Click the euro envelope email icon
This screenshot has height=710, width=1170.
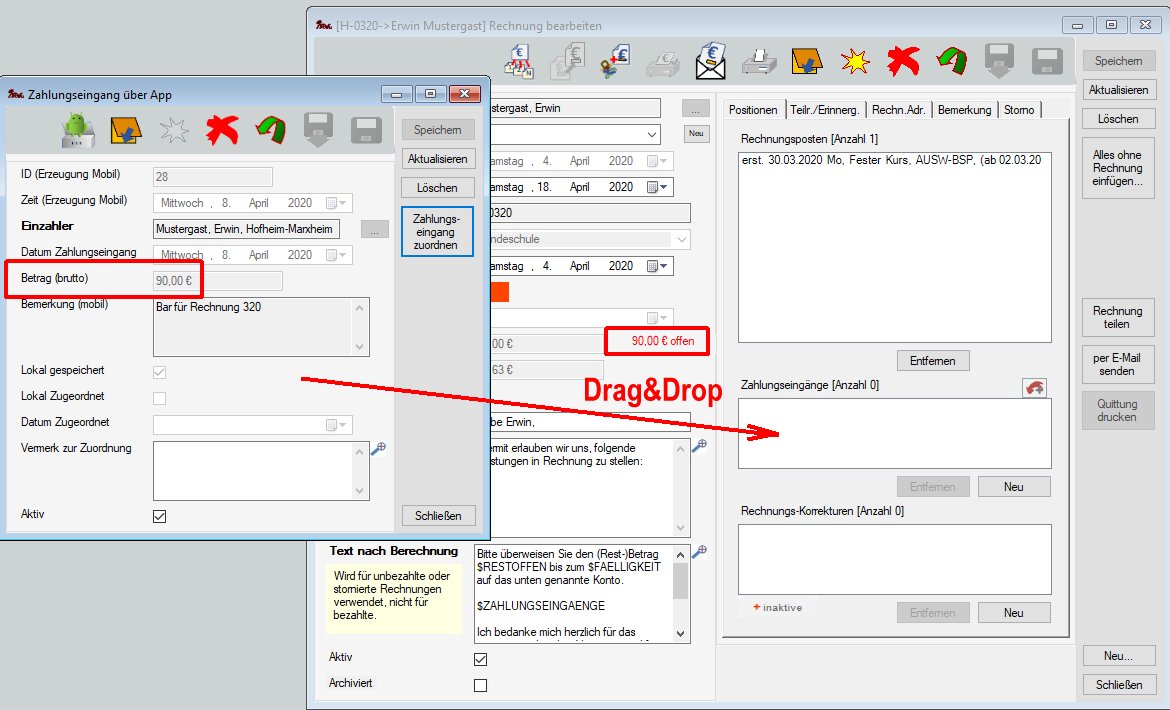[711, 62]
